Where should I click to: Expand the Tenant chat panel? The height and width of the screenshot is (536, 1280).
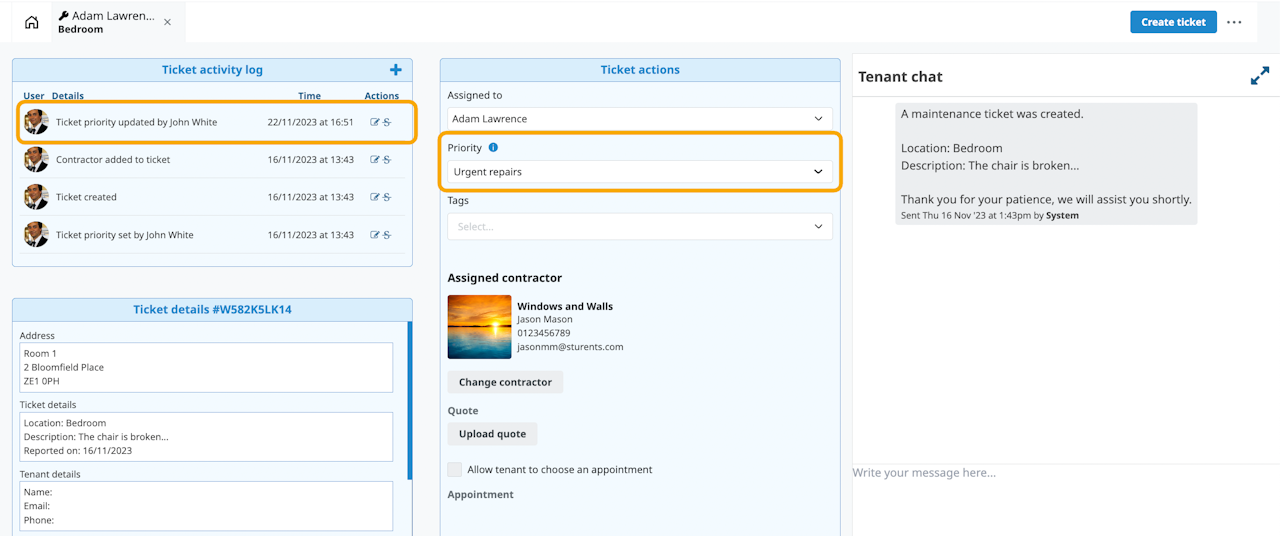1259,77
